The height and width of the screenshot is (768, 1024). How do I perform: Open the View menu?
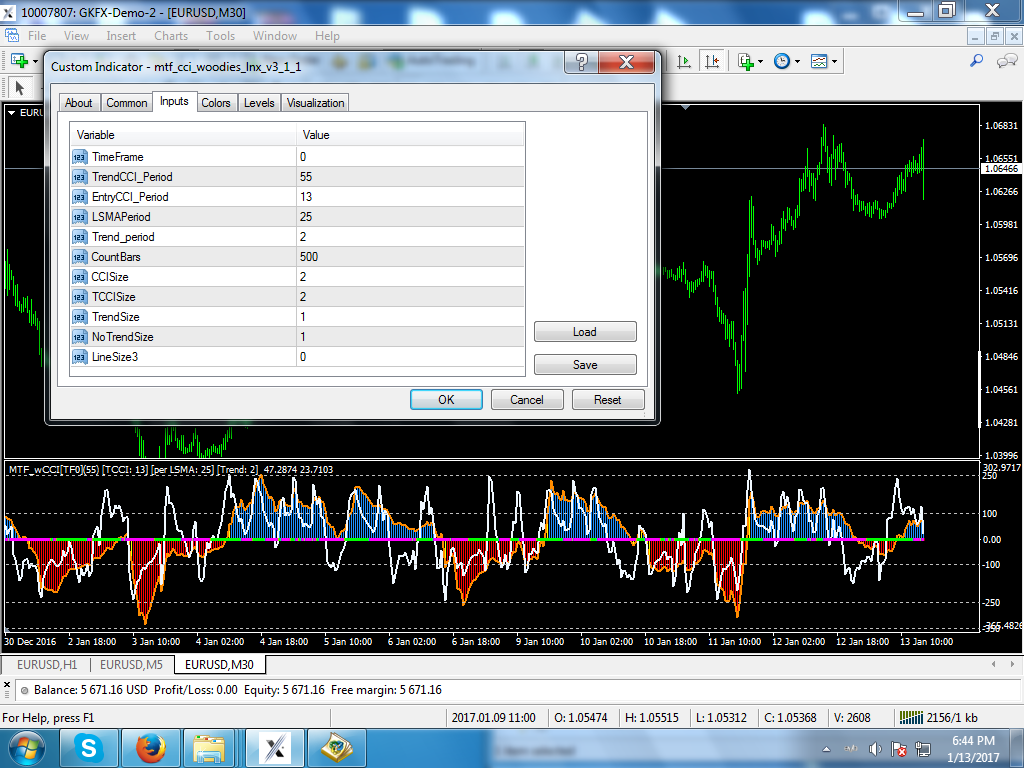coord(76,36)
